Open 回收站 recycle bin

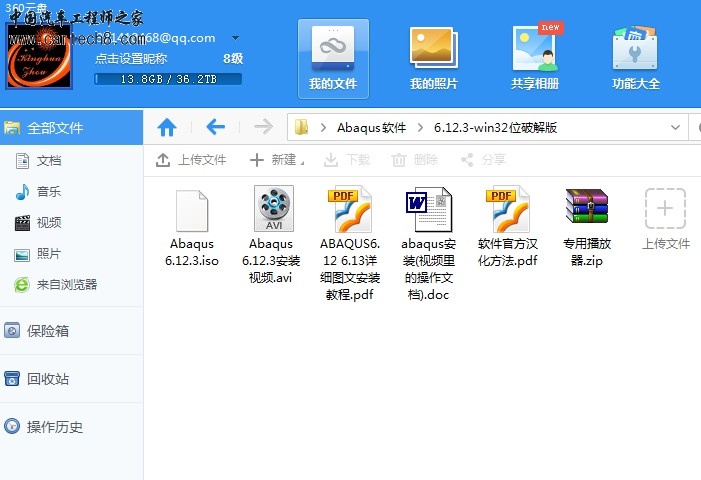[x=47, y=379]
